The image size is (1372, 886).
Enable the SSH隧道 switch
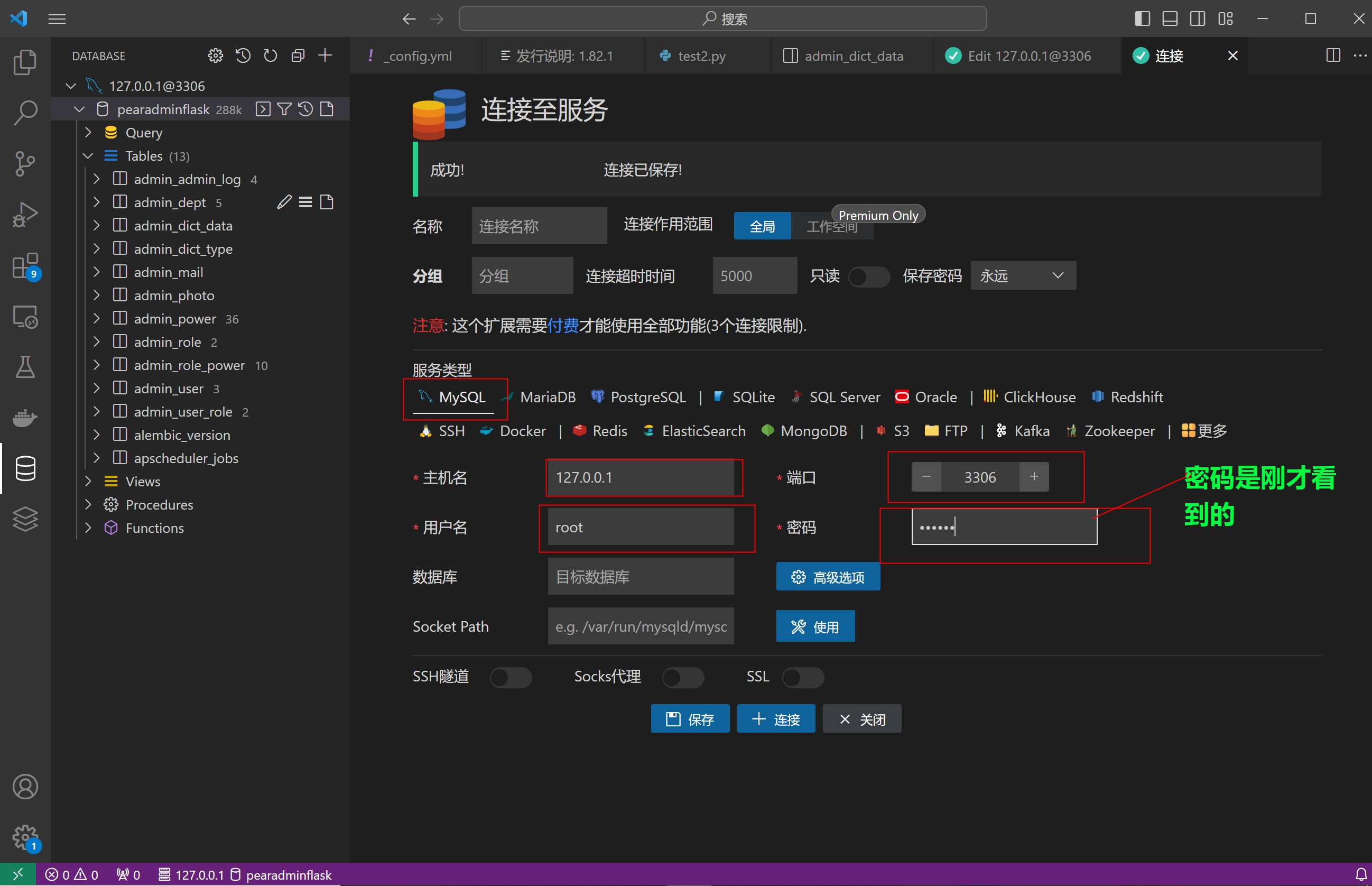pyautogui.click(x=511, y=677)
